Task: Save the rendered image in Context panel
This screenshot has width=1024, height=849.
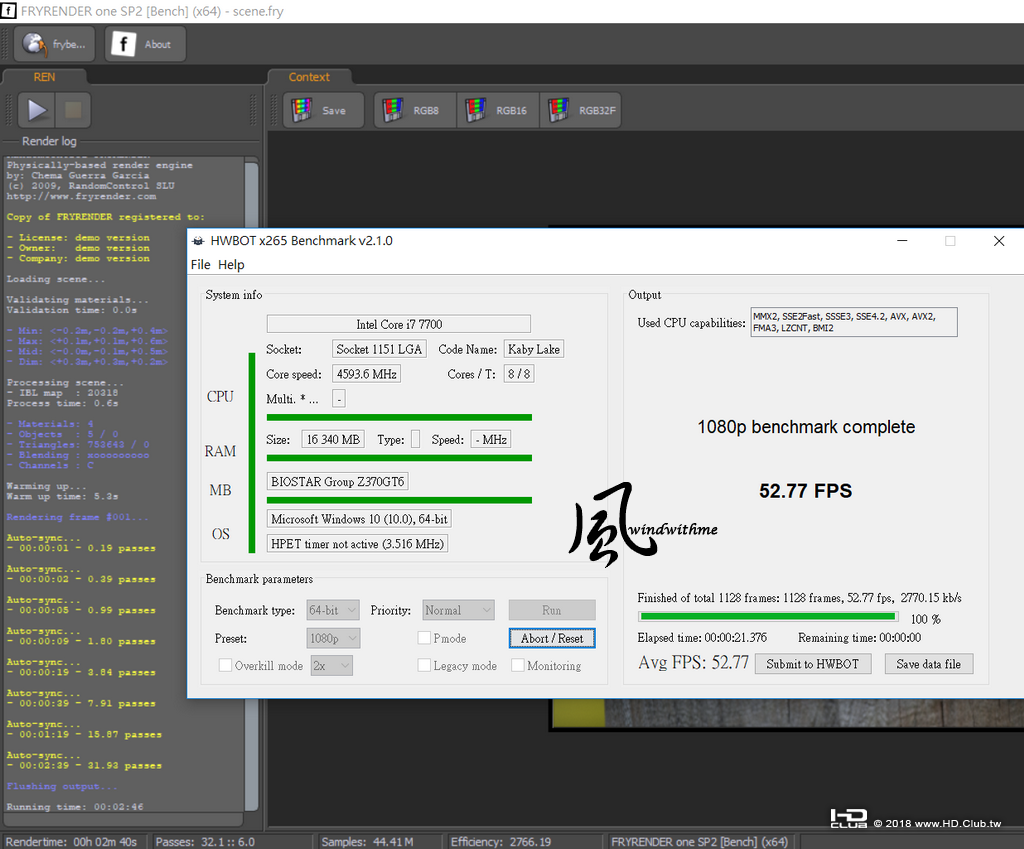Action: point(324,110)
